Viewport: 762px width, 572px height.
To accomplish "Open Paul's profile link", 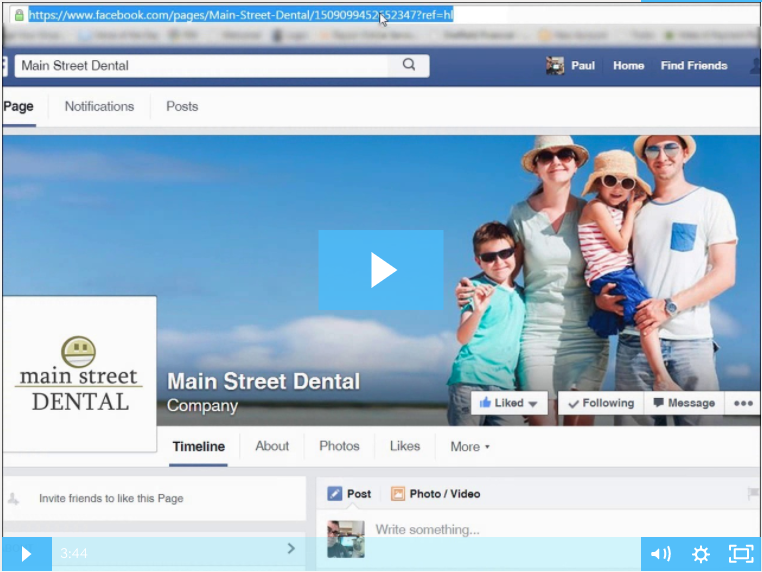I will coord(583,66).
